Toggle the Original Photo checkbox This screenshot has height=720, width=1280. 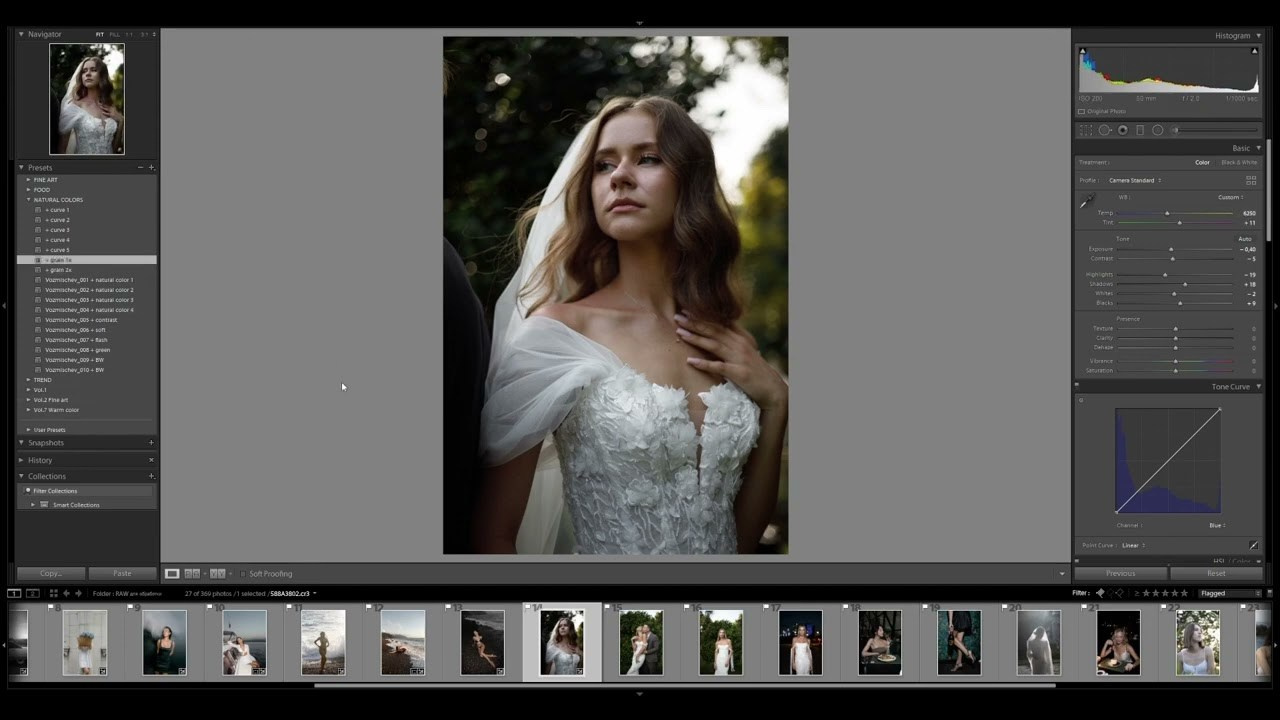pyautogui.click(x=1083, y=111)
